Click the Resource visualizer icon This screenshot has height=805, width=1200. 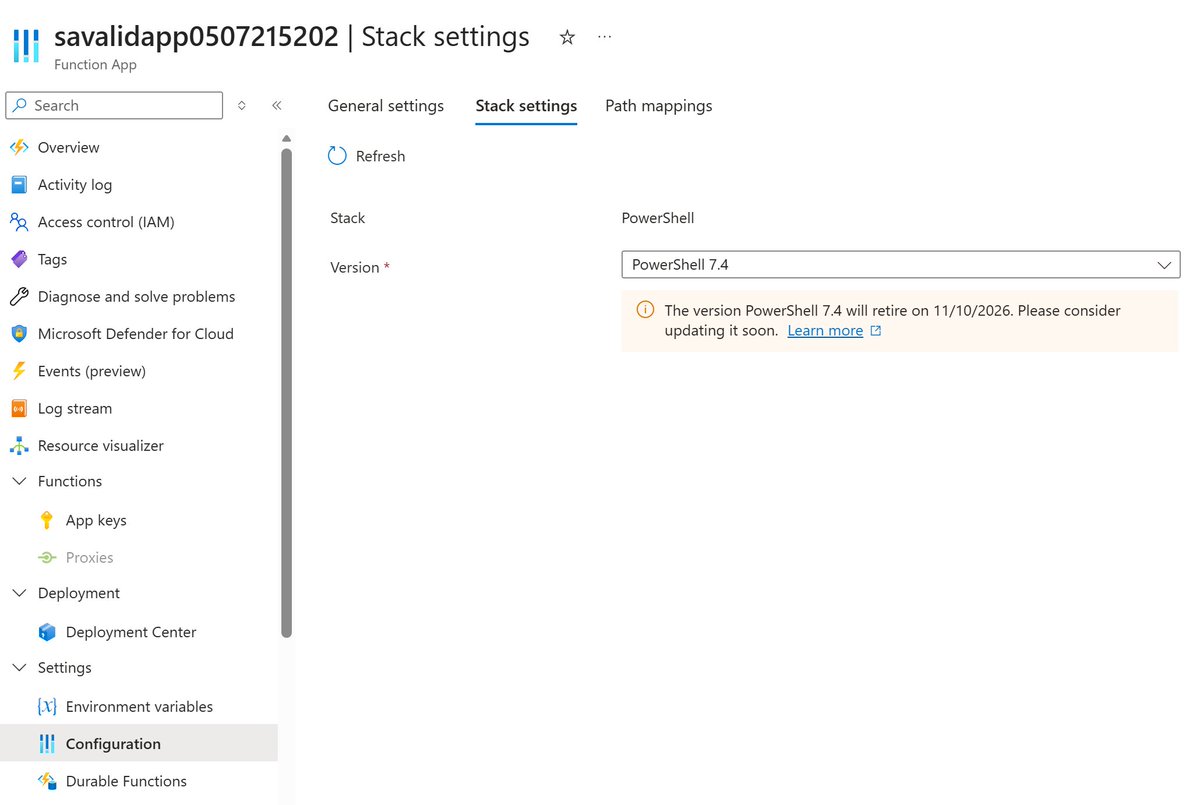[x=19, y=446]
